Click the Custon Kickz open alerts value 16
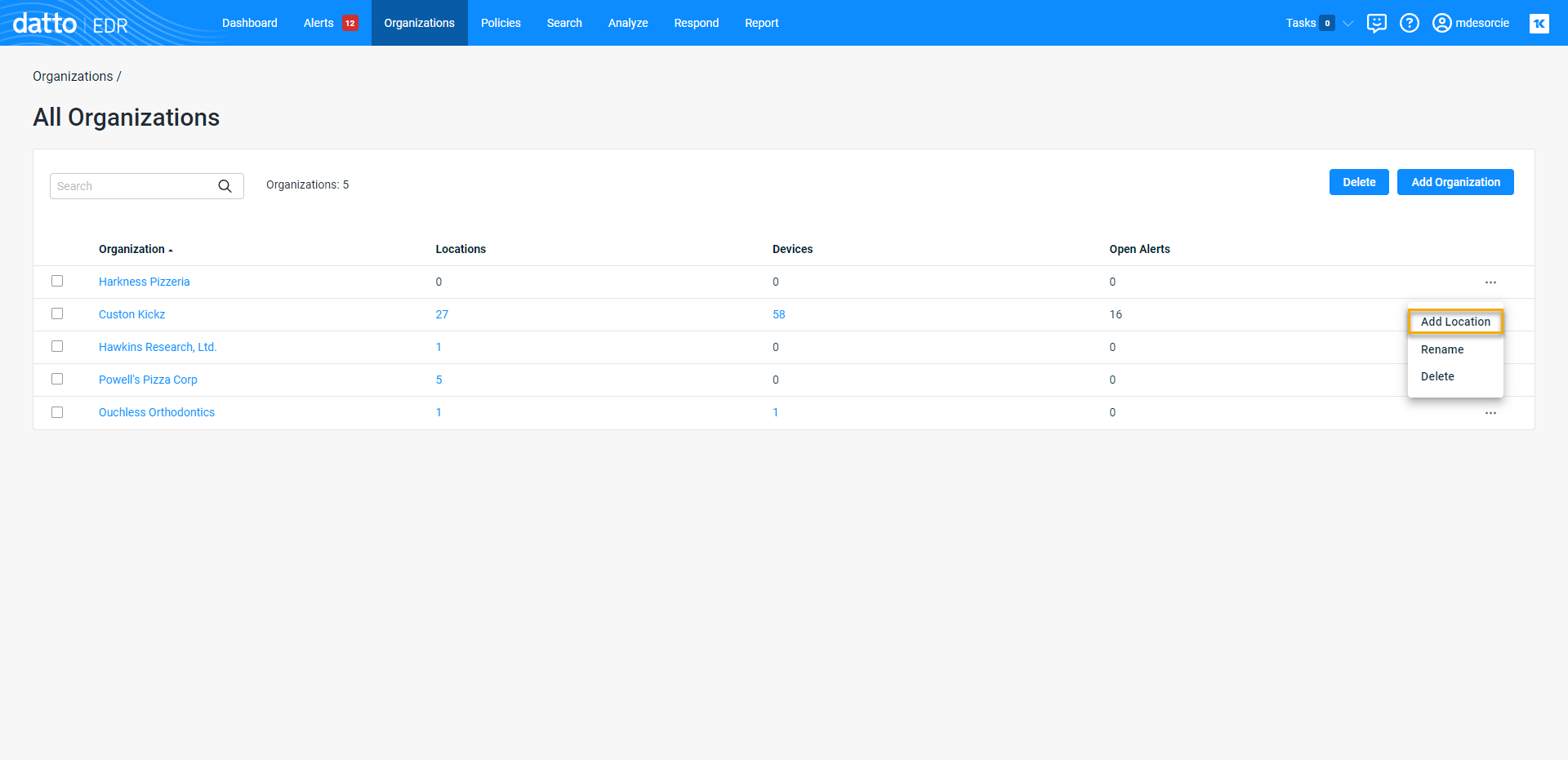1568x760 pixels. click(1116, 314)
